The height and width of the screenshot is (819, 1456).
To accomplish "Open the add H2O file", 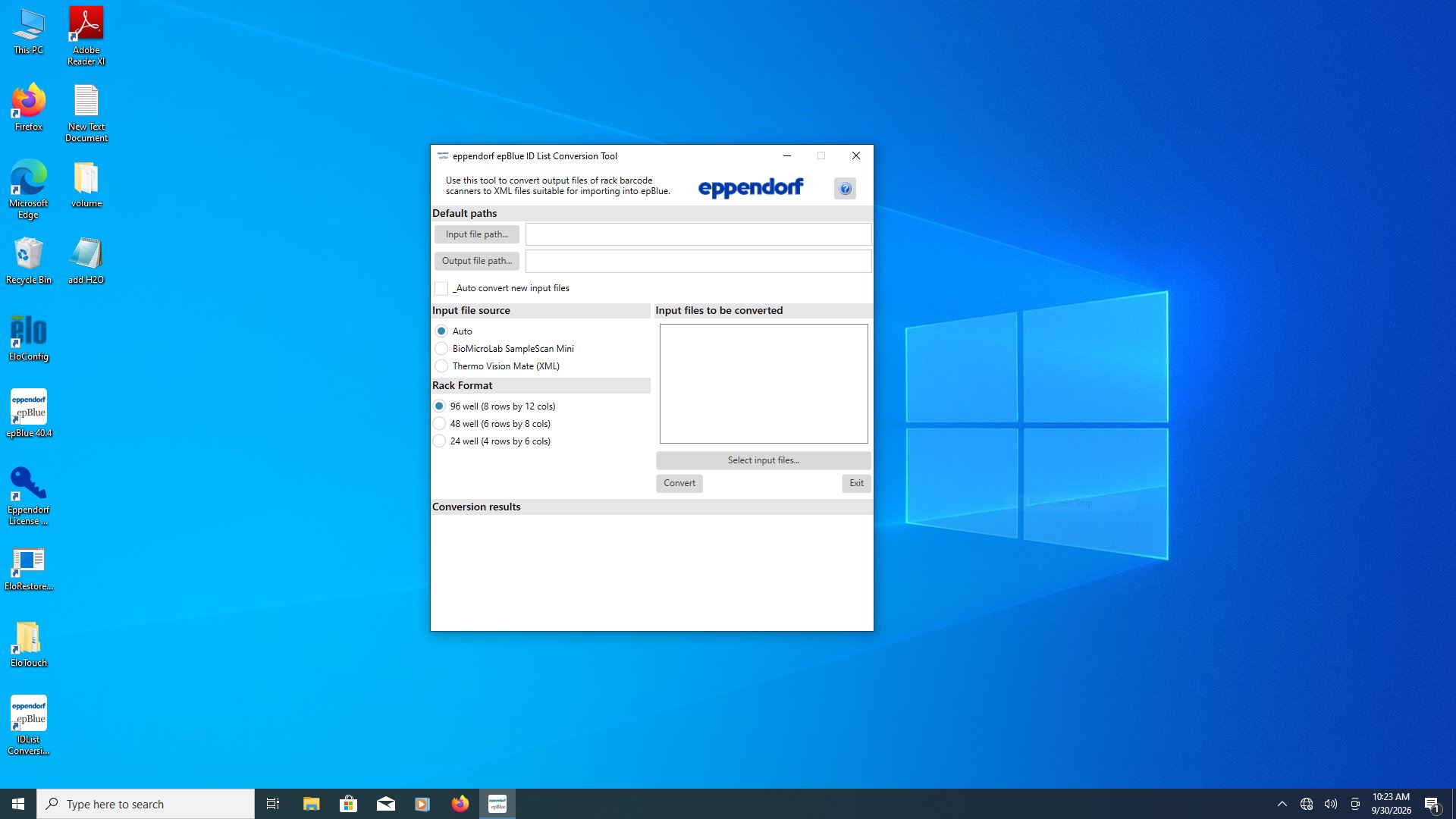I will (x=86, y=261).
